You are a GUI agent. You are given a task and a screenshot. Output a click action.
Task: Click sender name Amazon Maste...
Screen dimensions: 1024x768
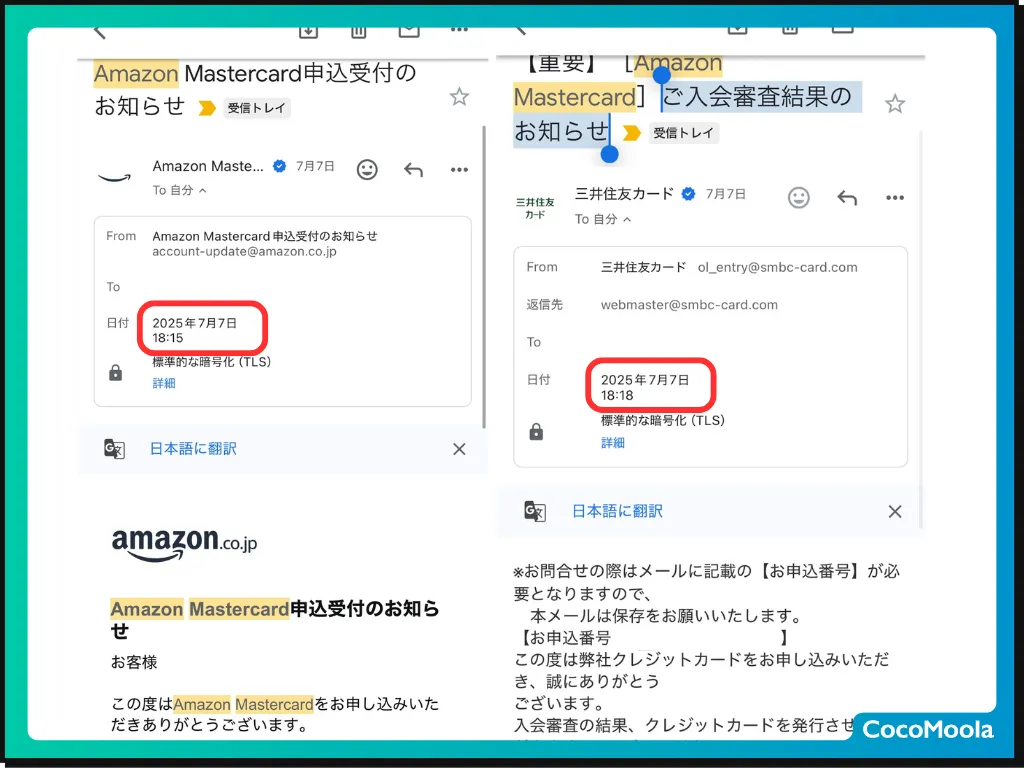coord(208,166)
